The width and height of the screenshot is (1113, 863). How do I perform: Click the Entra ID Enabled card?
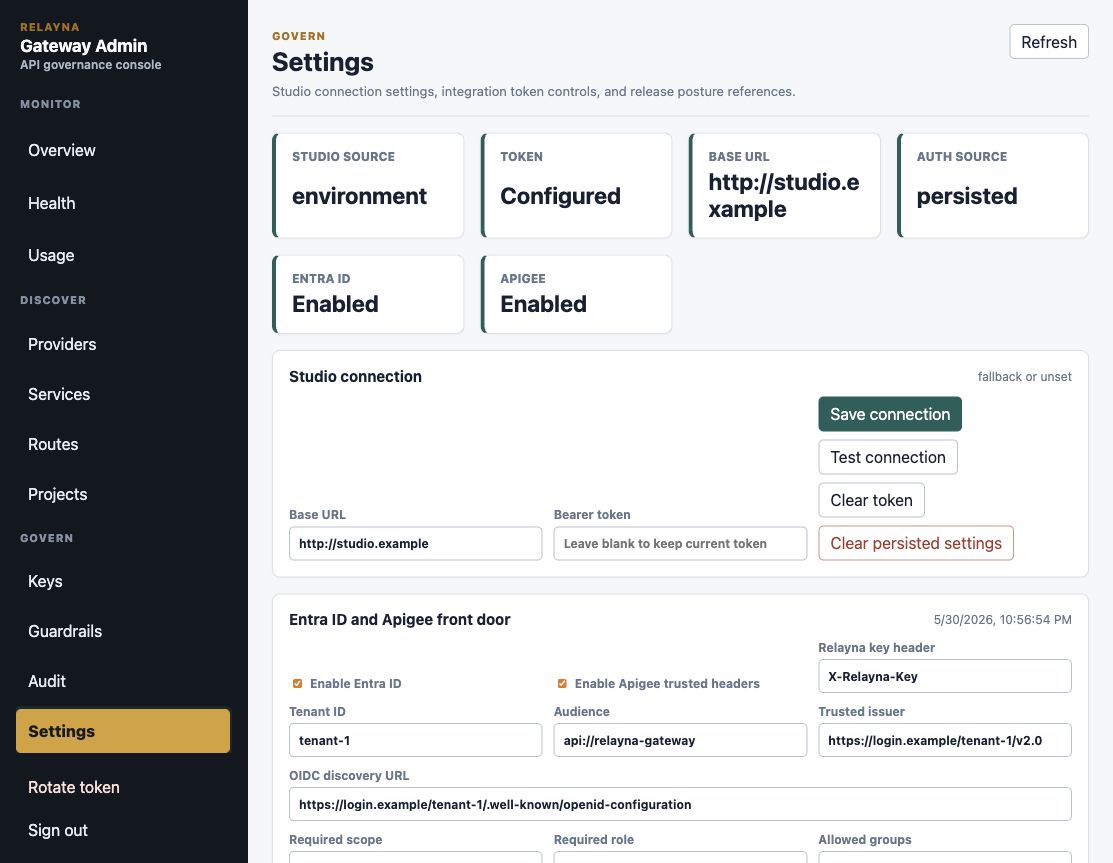[x=368, y=295]
